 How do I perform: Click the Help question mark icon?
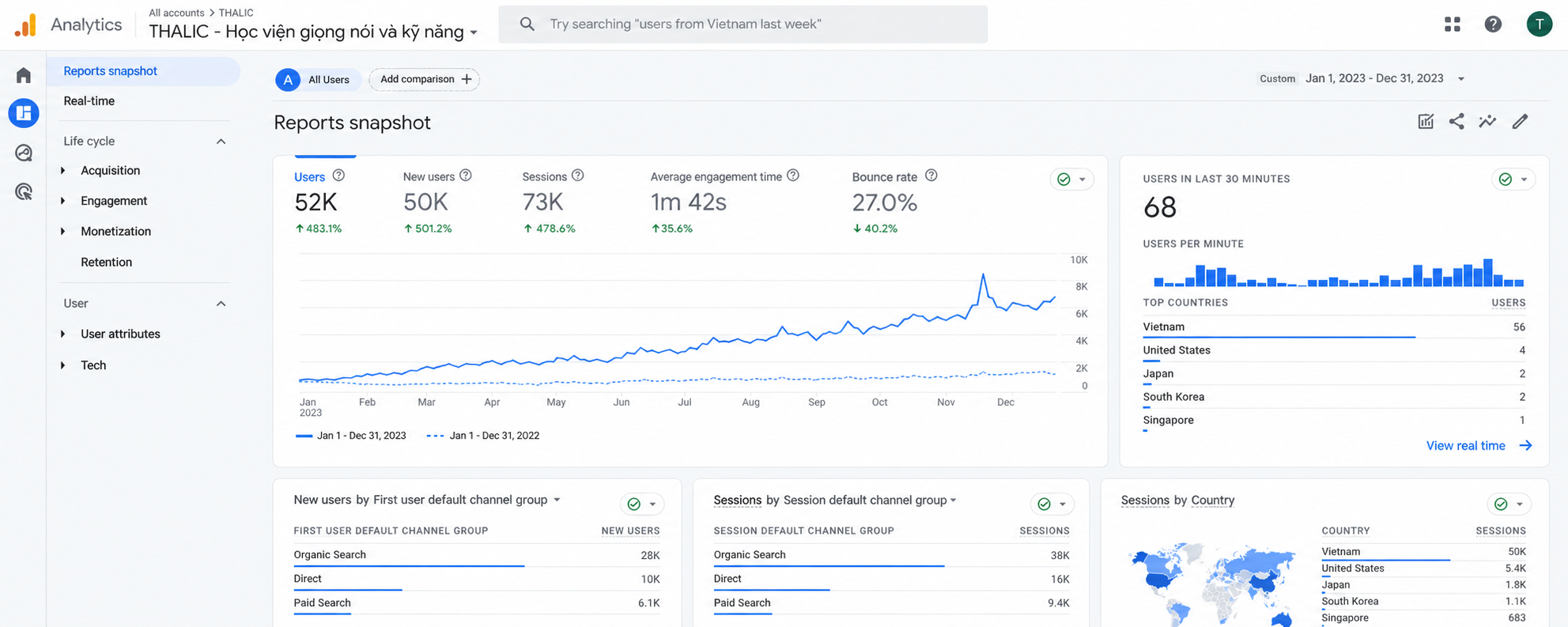click(1493, 25)
